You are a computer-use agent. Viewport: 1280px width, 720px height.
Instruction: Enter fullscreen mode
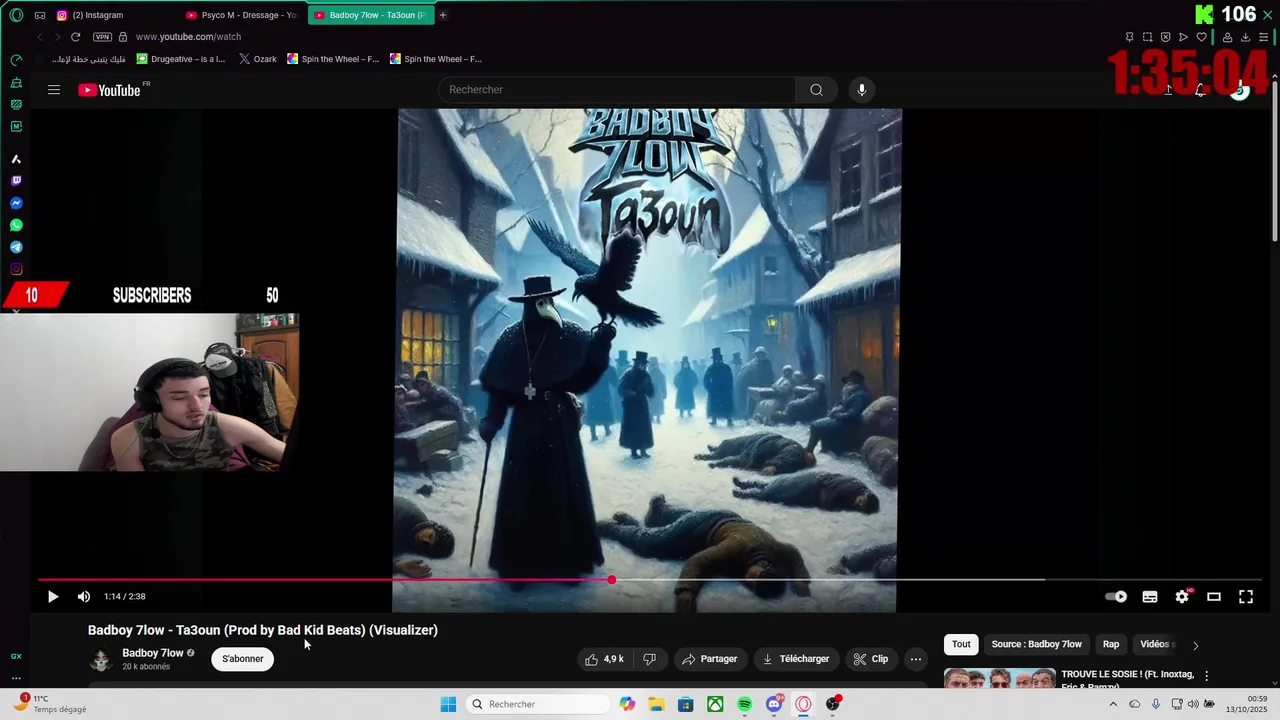1246,597
